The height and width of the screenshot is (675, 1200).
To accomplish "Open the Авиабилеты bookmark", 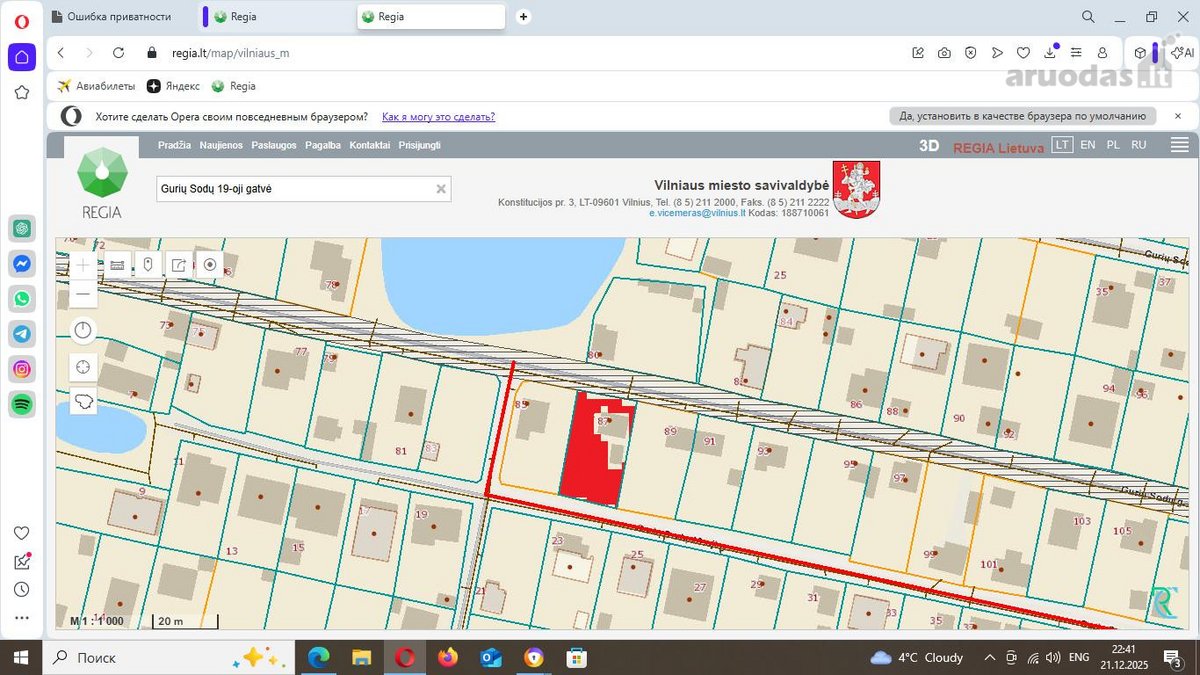I will pyautogui.click(x=96, y=86).
